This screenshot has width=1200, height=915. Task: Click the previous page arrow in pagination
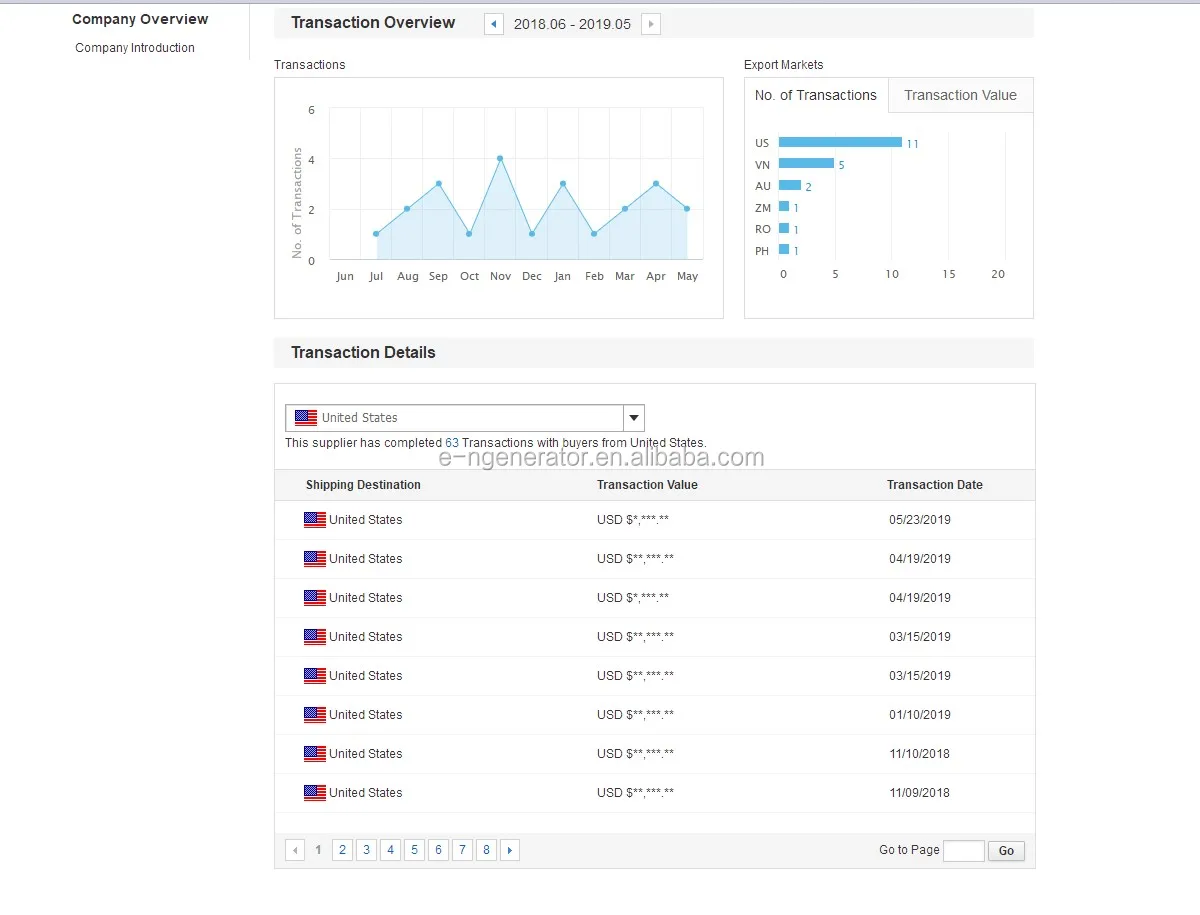click(x=295, y=850)
